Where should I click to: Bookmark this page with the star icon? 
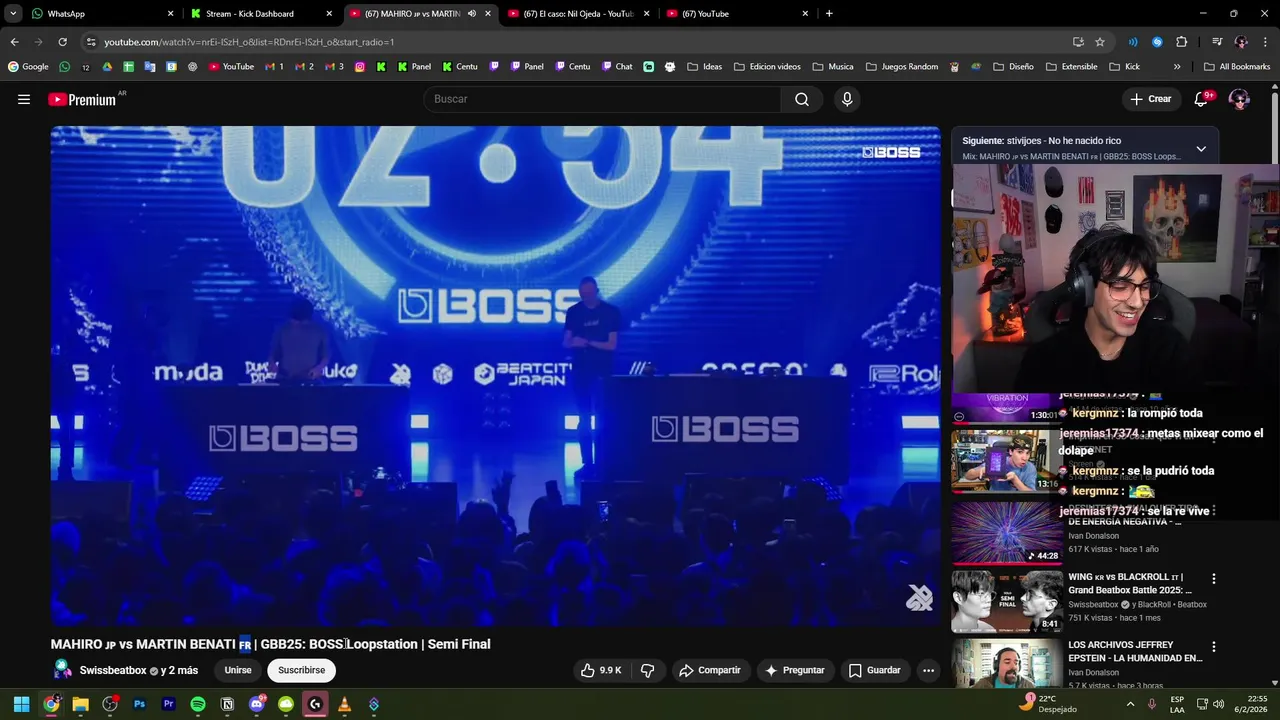[x=1100, y=42]
